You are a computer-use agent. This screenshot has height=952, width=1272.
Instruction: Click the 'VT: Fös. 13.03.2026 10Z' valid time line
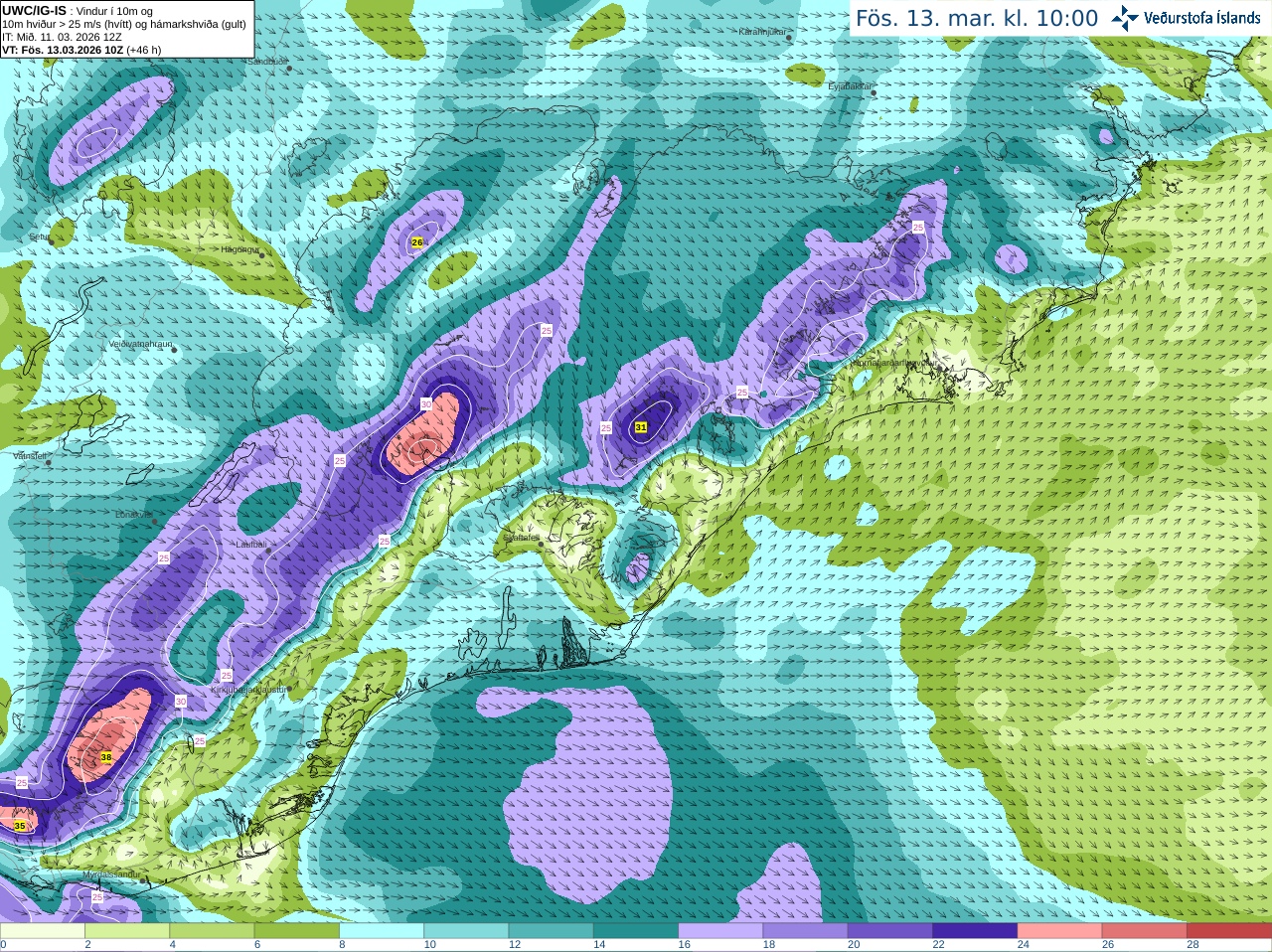[81, 50]
